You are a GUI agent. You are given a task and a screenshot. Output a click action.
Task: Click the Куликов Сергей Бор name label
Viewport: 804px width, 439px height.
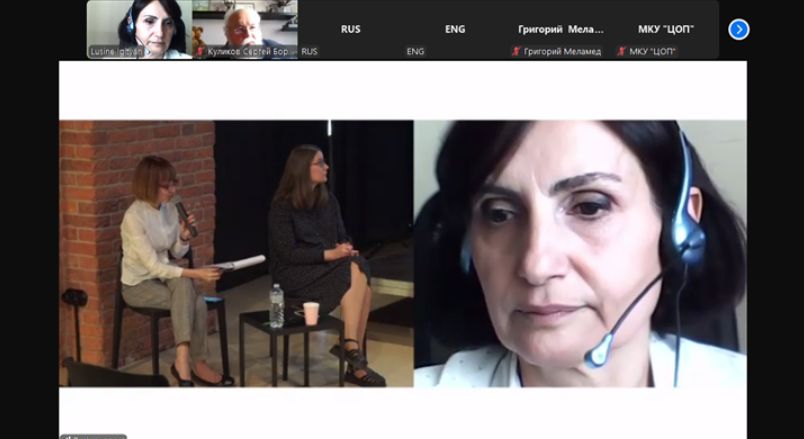coord(248,51)
